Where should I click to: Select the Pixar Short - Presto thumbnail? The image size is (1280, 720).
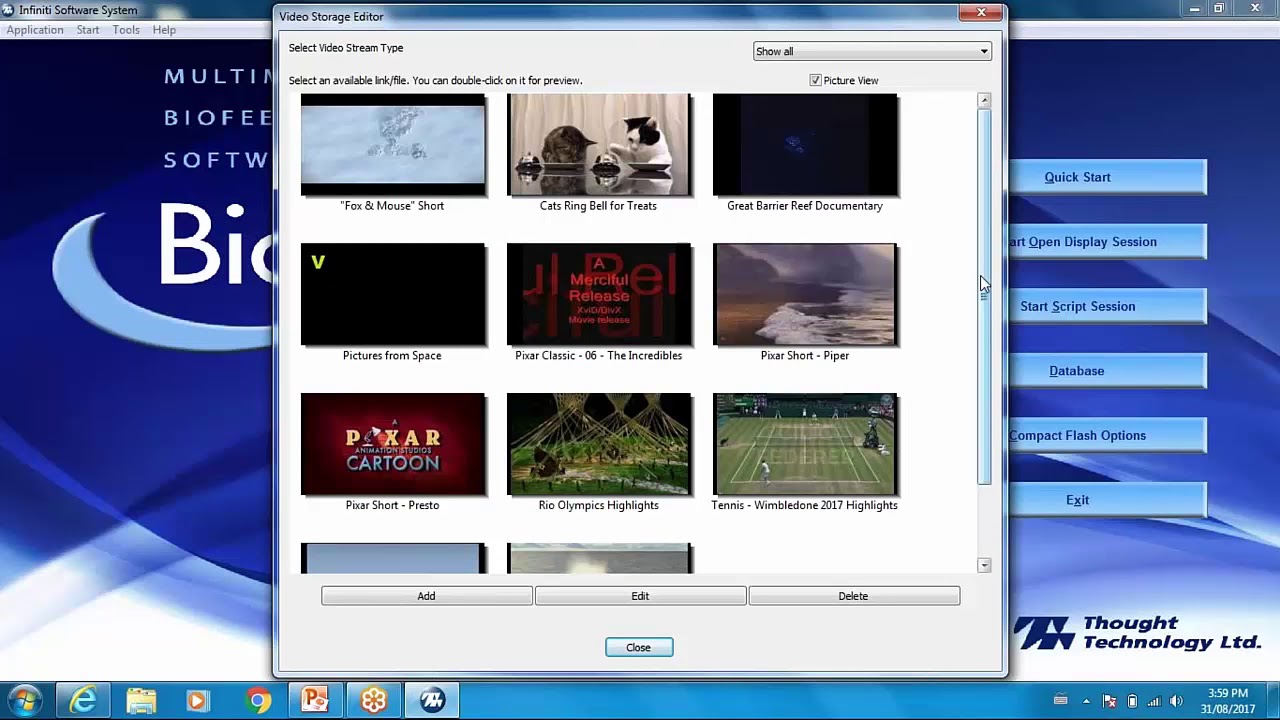click(393, 445)
